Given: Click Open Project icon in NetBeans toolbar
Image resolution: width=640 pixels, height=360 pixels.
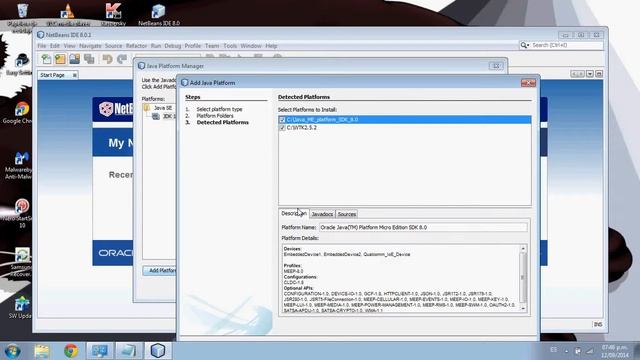Looking at the screenshot, I should click(x=74, y=59).
